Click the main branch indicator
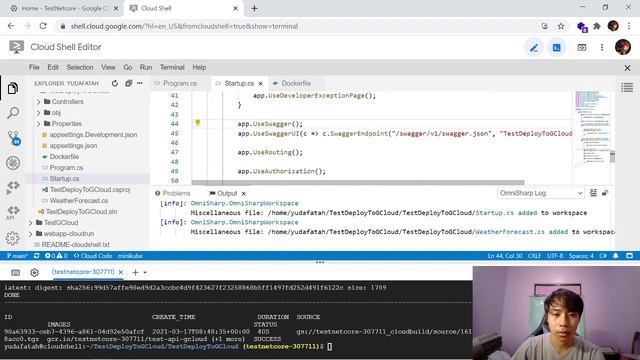Screen dimensions: 640x360 point(17,256)
